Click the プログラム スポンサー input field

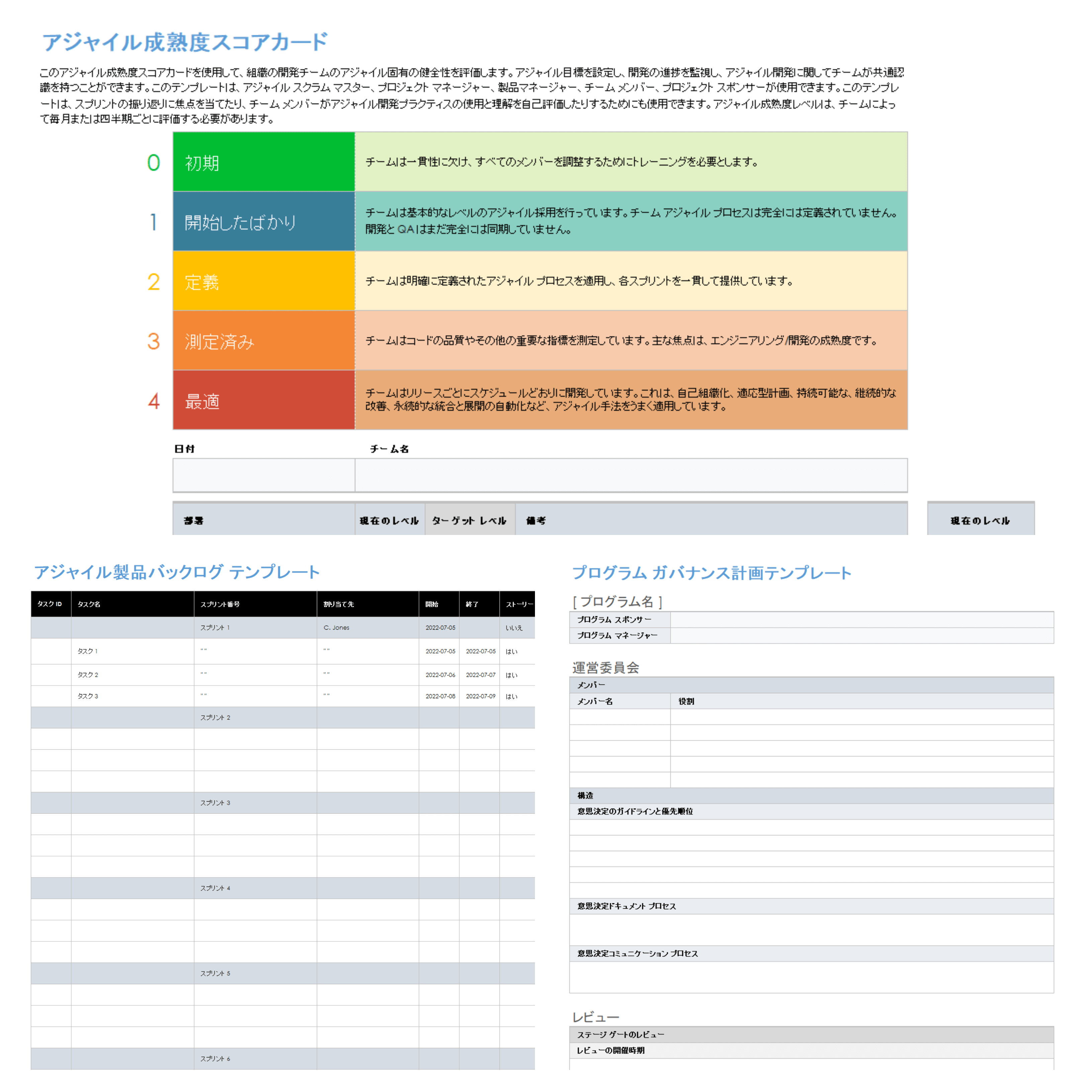pos(862,620)
